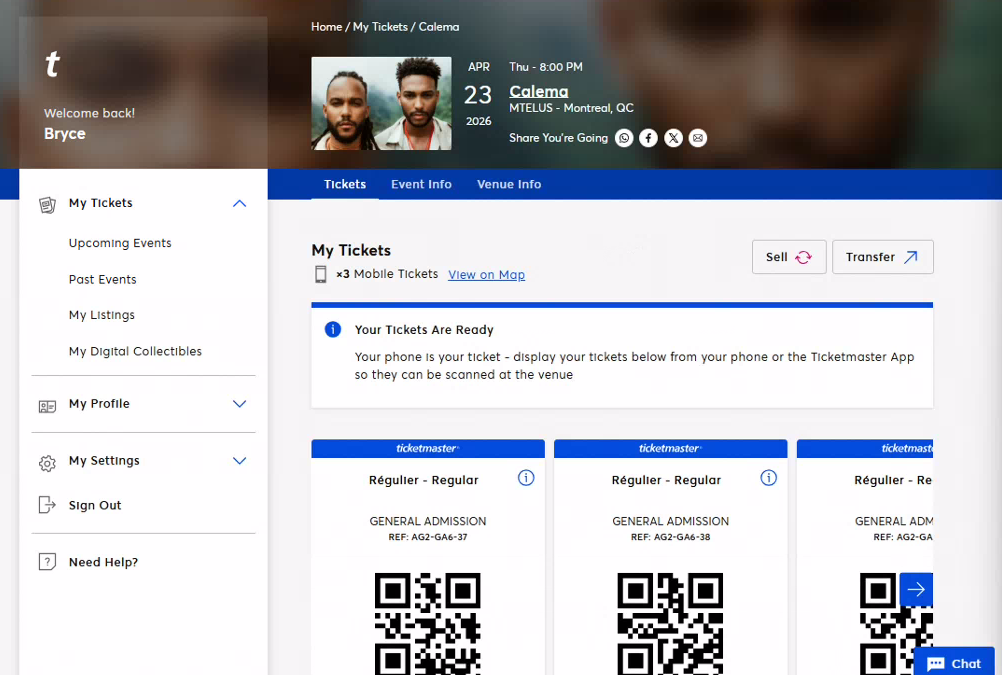Share via WhatsApp icon
The width and height of the screenshot is (1002, 675).
pyautogui.click(x=624, y=138)
